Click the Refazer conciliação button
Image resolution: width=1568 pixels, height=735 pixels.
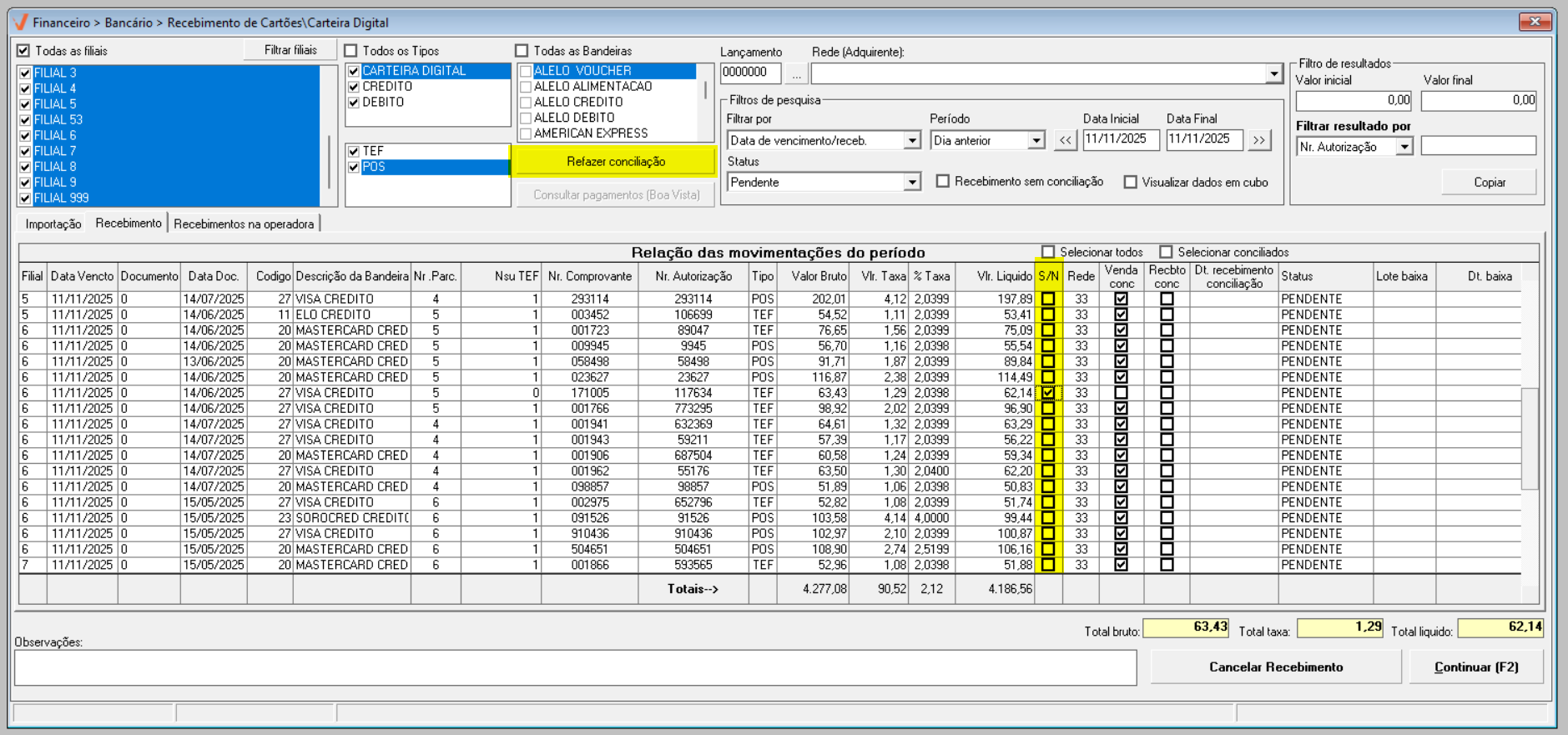pos(616,162)
